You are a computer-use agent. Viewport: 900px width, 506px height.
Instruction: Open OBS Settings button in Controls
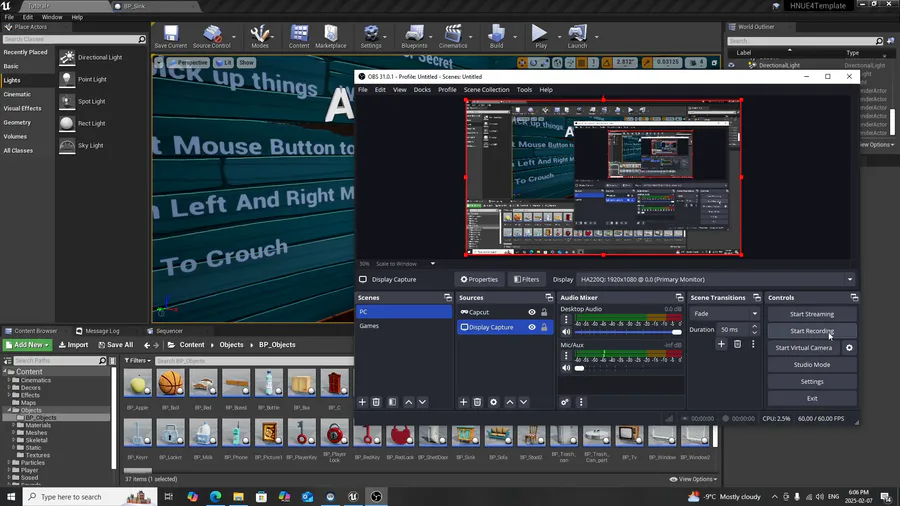pos(812,382)
